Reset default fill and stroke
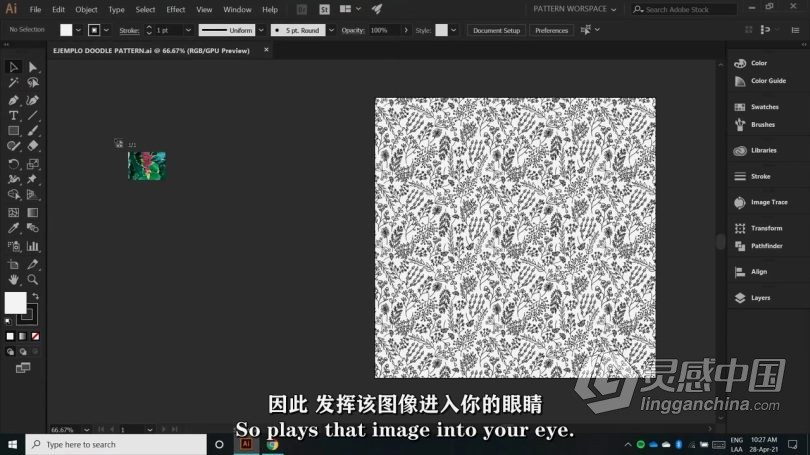This screenshot has height=455, width=810. 8,321
